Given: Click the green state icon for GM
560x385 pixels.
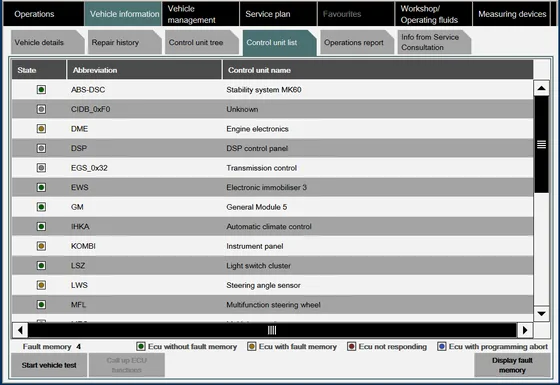Looking at the screenshot, I should [x=41, y=207].
